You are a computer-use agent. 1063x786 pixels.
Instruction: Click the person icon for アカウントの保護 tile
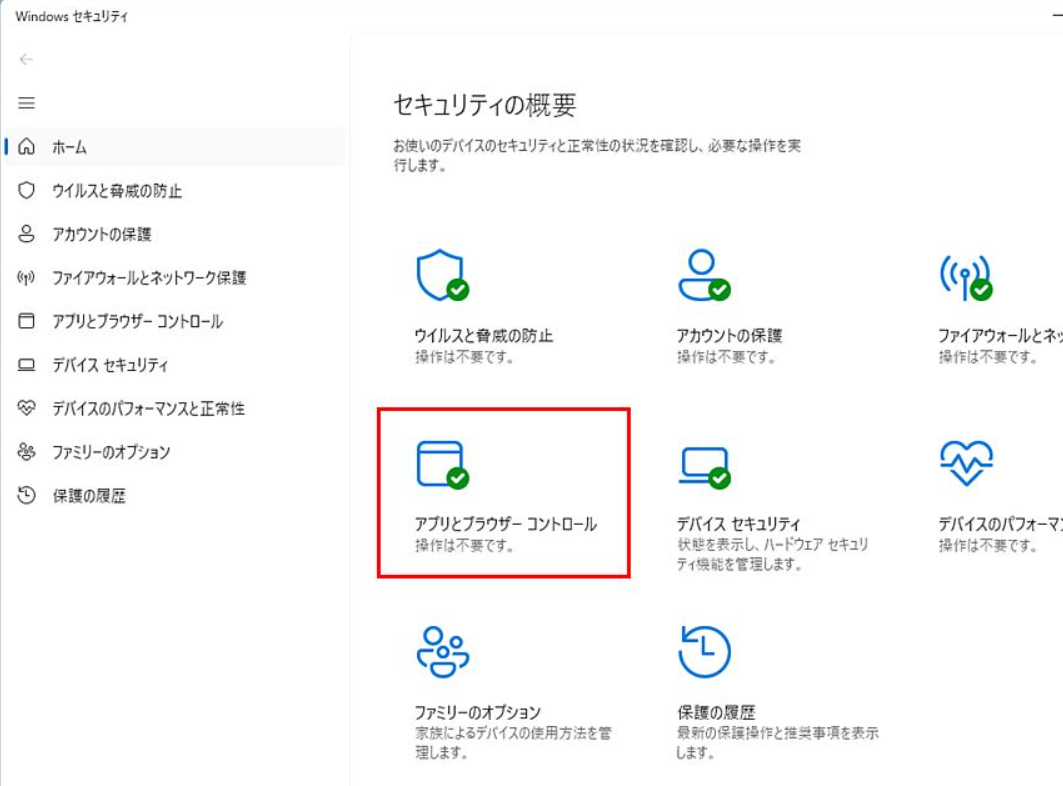pos(703,275)
